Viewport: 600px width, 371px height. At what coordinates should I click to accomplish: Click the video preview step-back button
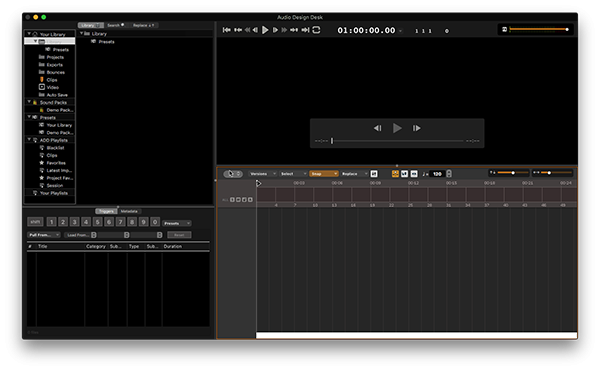tap(377, 128)
